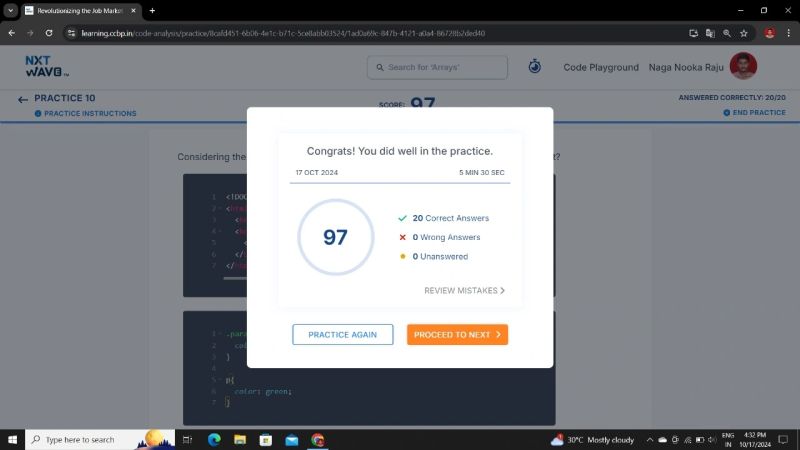Viewport: 800px width, 450px height.
Task: Bookmark this page with star icon
Action: [743, 33]
